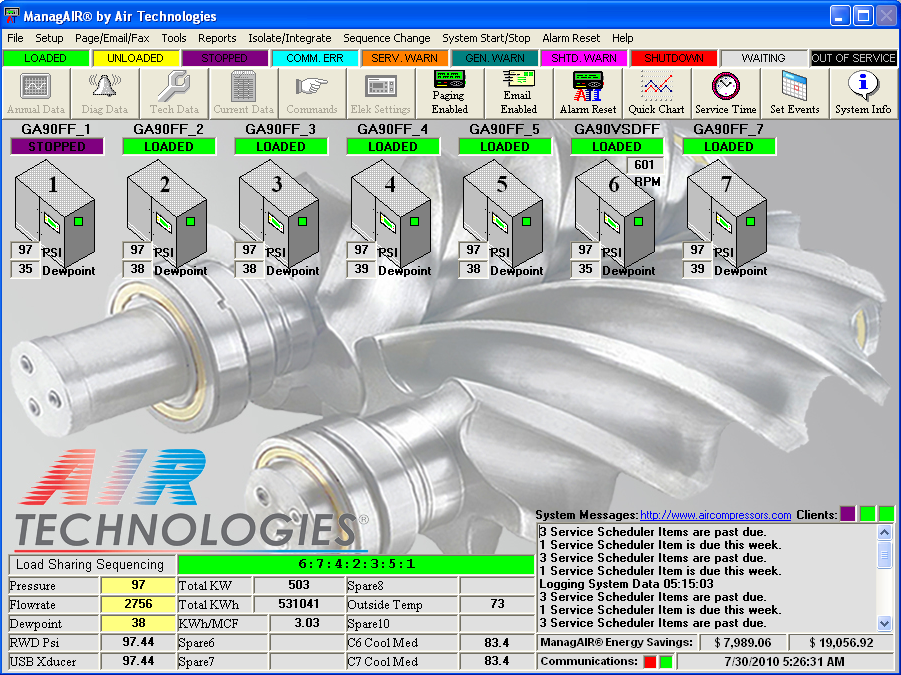Click the red SHUTDOWN legend swatch

(x=673, y=58)
